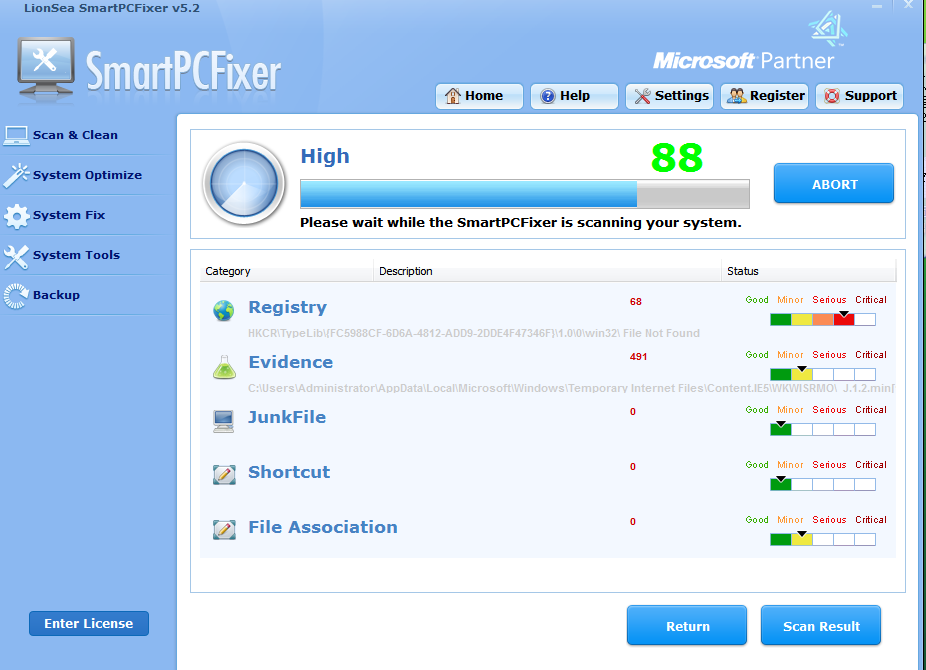Click the house icon on Home button
This screenshot has height=670, width=926.
[452, 96]
